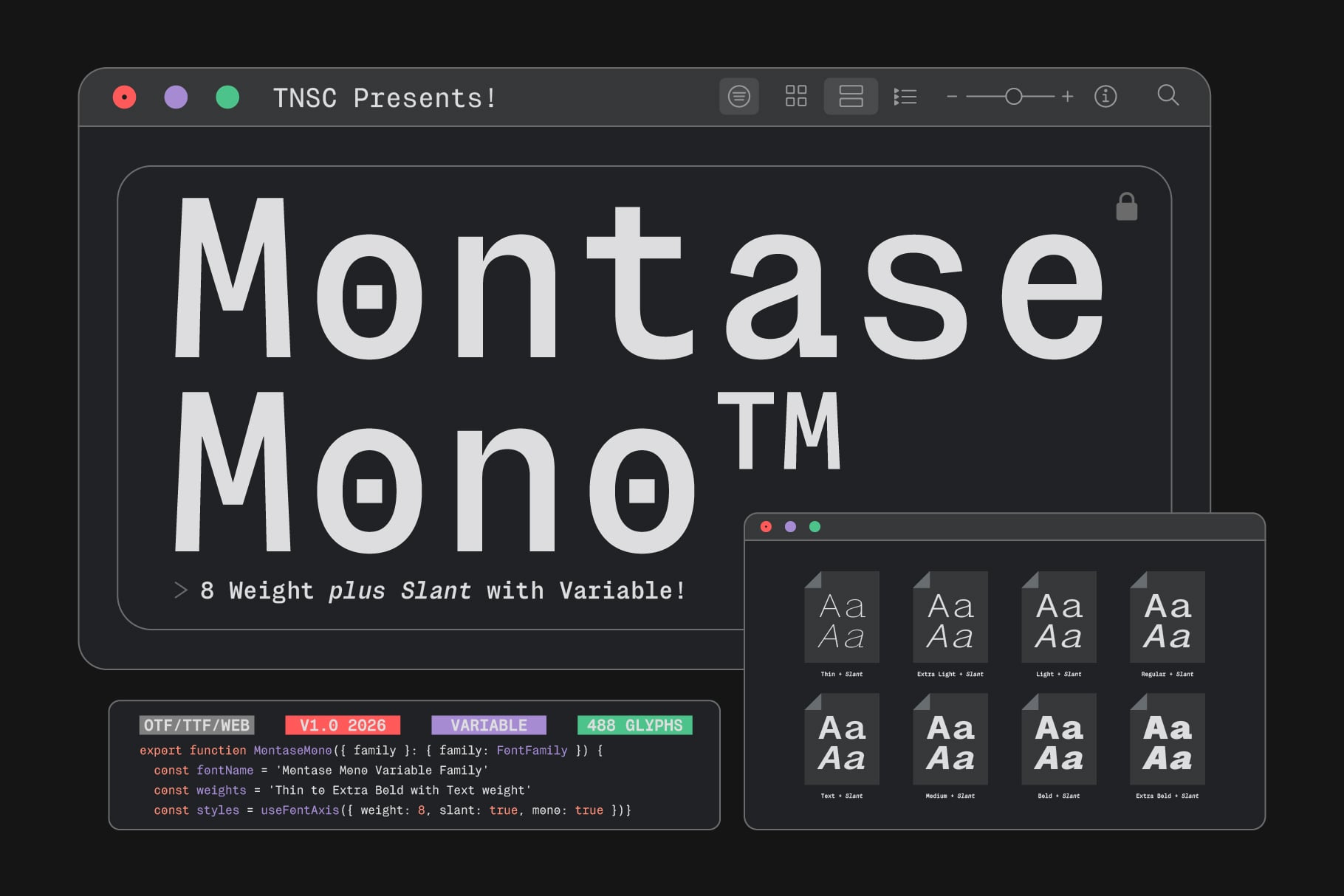Click the lock icon on the preview card
Image resolution: width=1344 pixels, height=896 pixels.
tap(1126, 207)
